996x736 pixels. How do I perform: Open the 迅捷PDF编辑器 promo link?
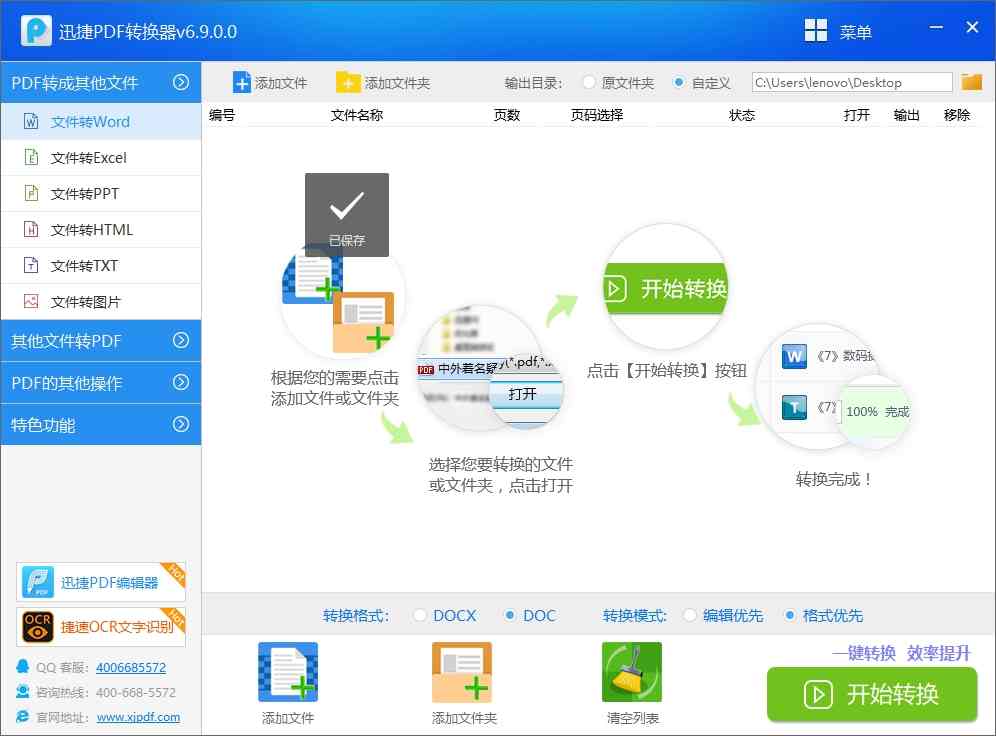point(101,582)
